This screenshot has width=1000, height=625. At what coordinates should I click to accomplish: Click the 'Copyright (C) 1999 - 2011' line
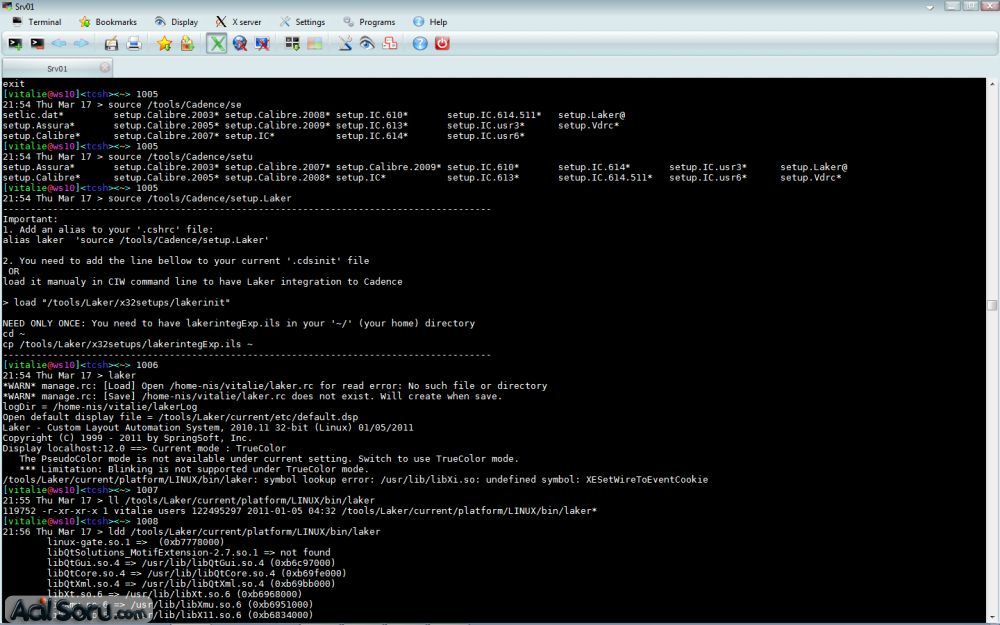[x=128, y=438]
